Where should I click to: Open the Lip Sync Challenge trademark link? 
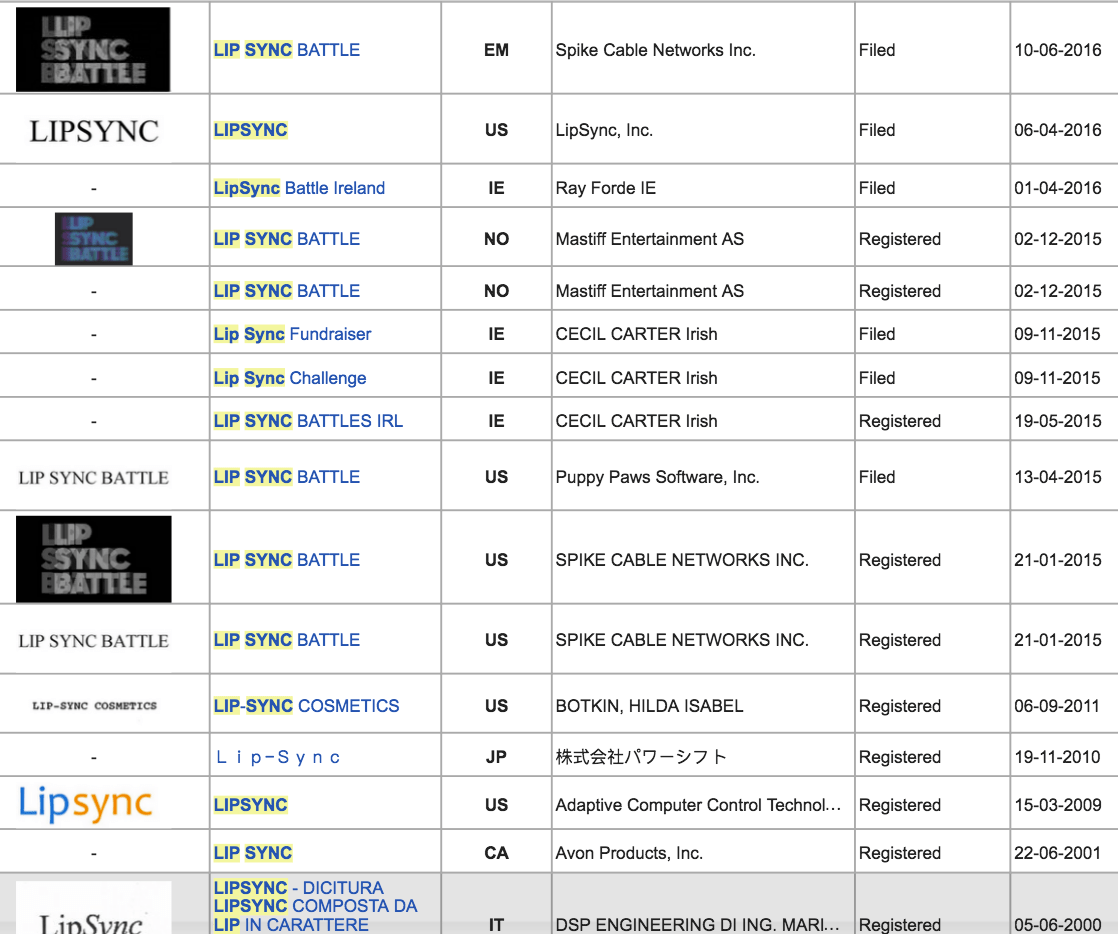point(289,378)
